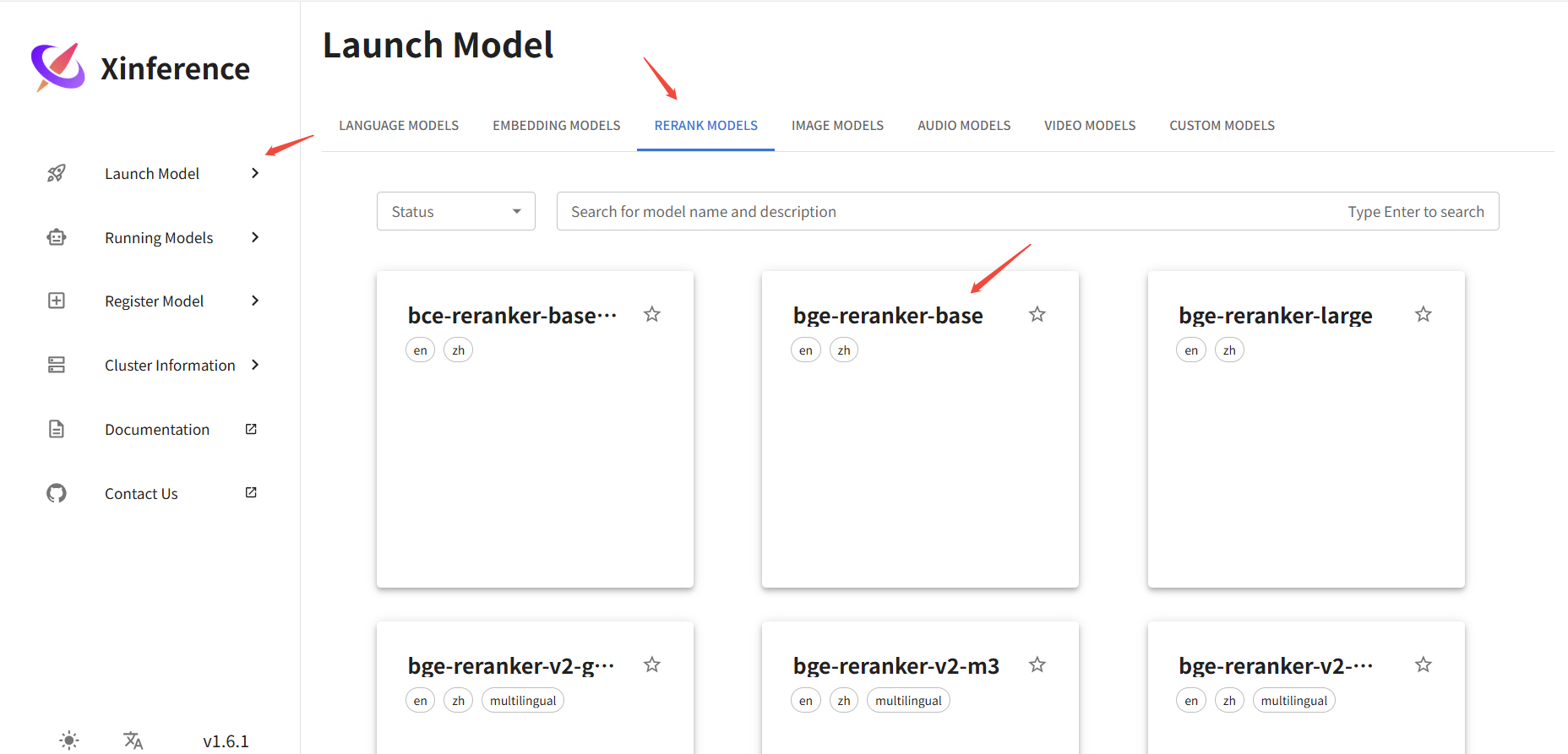The height and width of the screenshot is (754, 1568).
Task: Star the bge-reranker-v2-m3 model
Action: pos(1037,664)
